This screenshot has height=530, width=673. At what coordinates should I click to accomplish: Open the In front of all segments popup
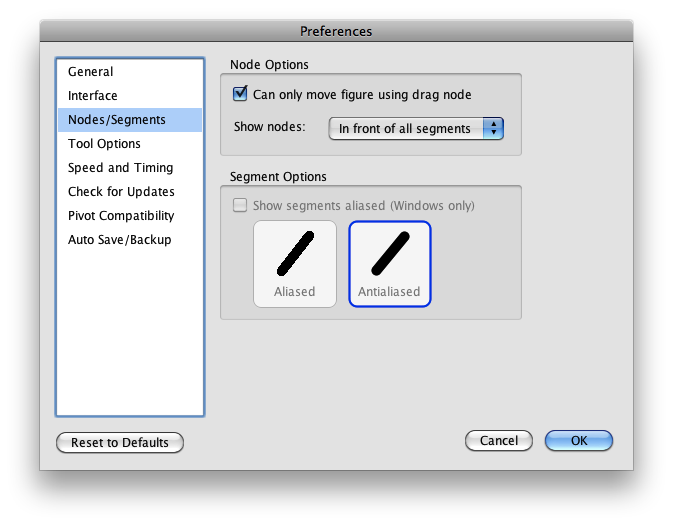pos(416,128)
